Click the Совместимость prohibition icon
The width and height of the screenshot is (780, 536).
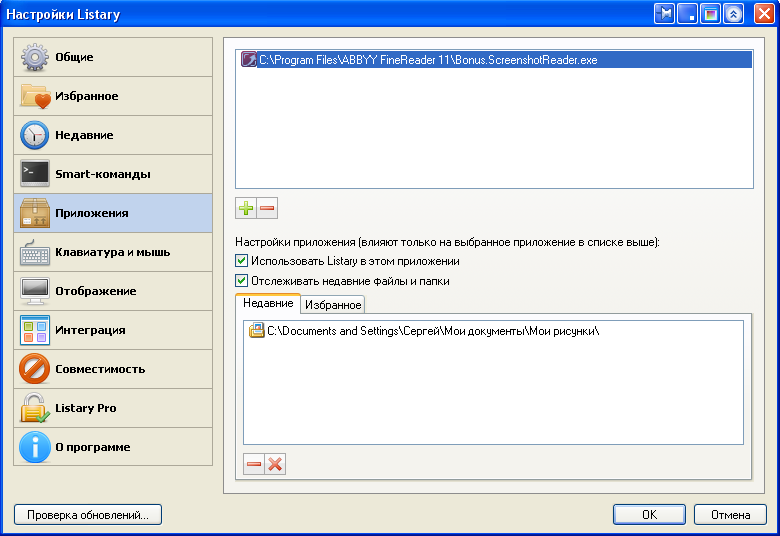[x=34, y=369]
